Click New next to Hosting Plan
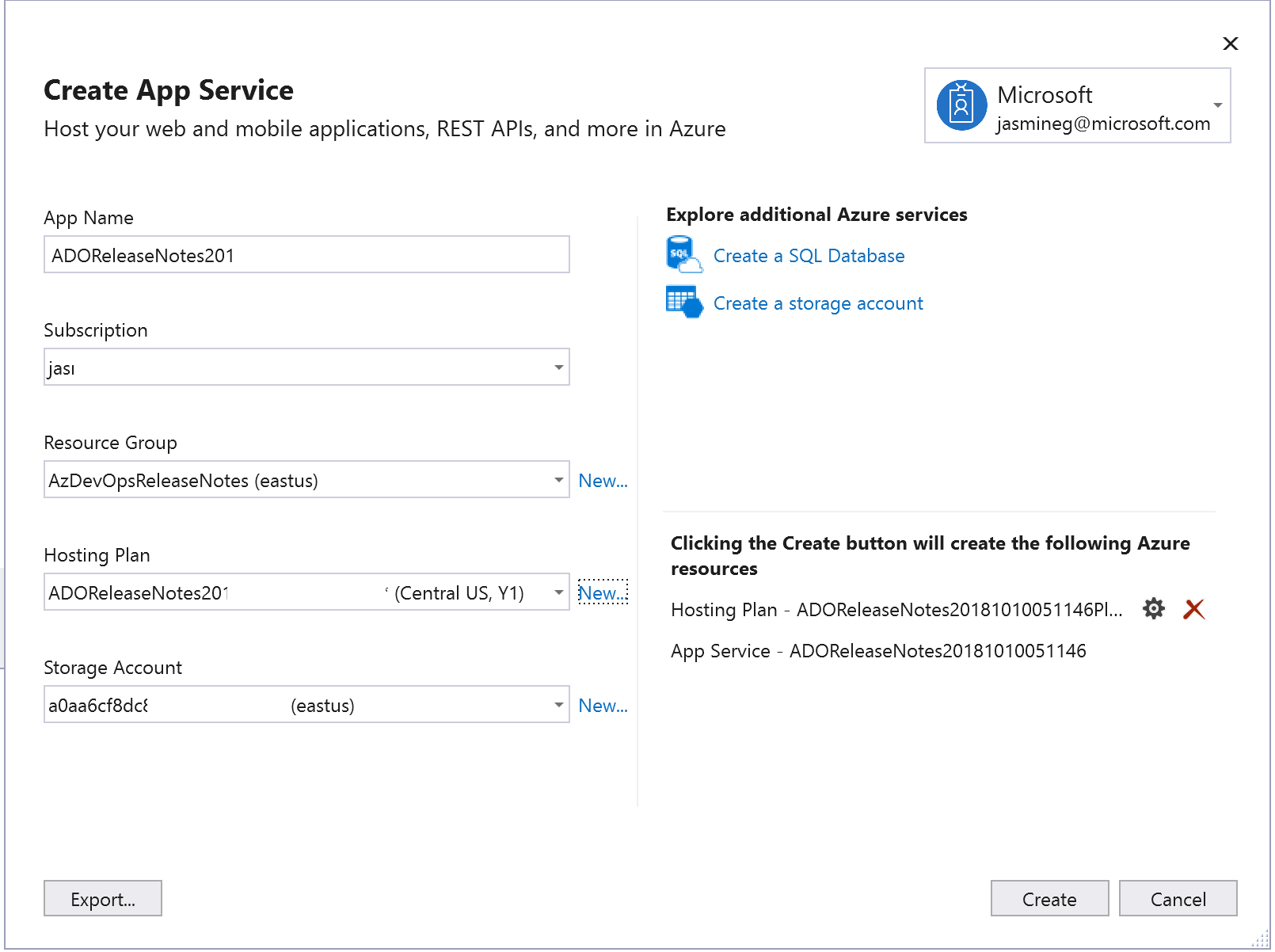Screen dimensions: 1275x952 tap(602, 592)
